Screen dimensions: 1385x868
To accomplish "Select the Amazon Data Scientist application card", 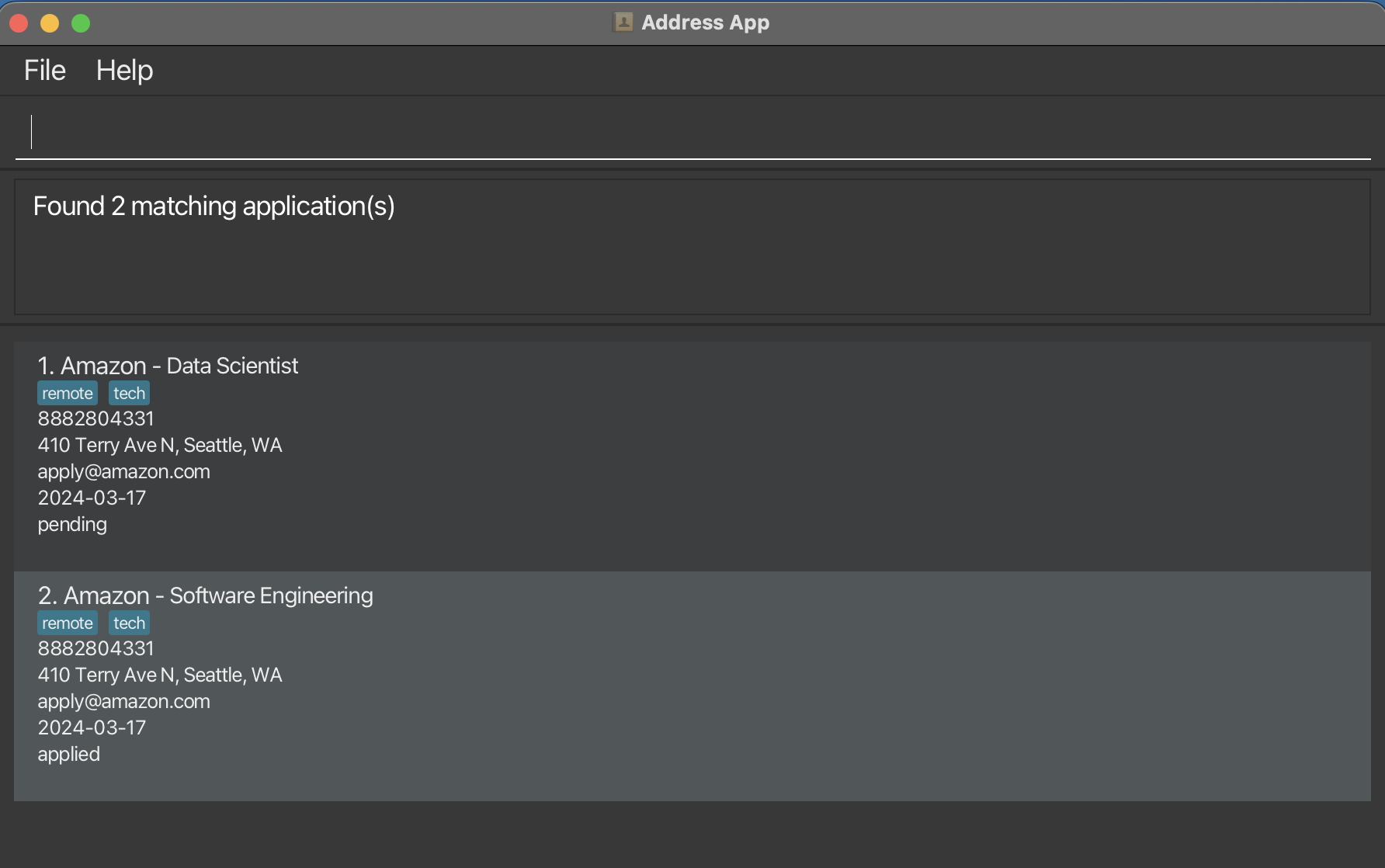I will click(x=691, y=456).
